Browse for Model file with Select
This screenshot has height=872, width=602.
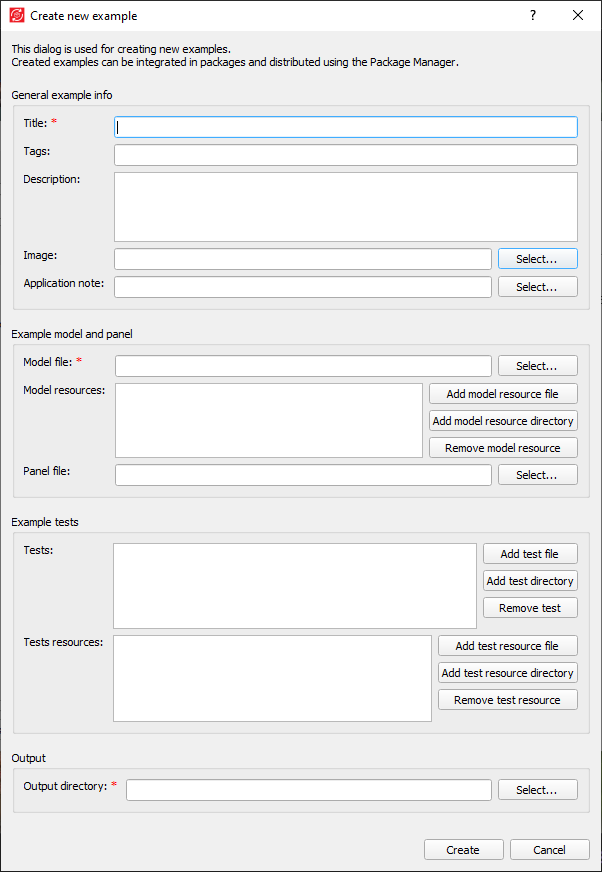coord(537,366)
